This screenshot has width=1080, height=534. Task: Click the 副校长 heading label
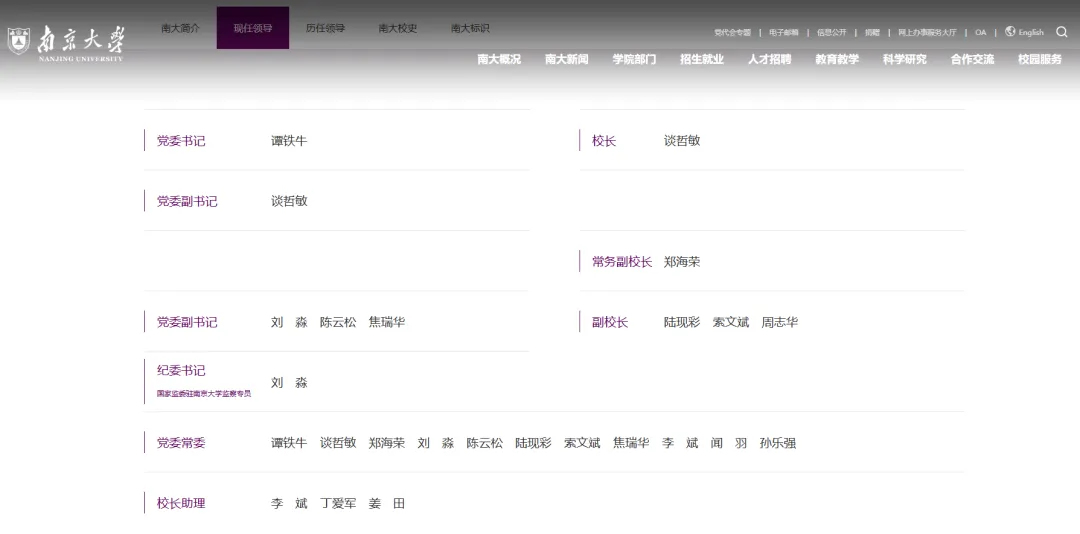(x=610, y=322)
